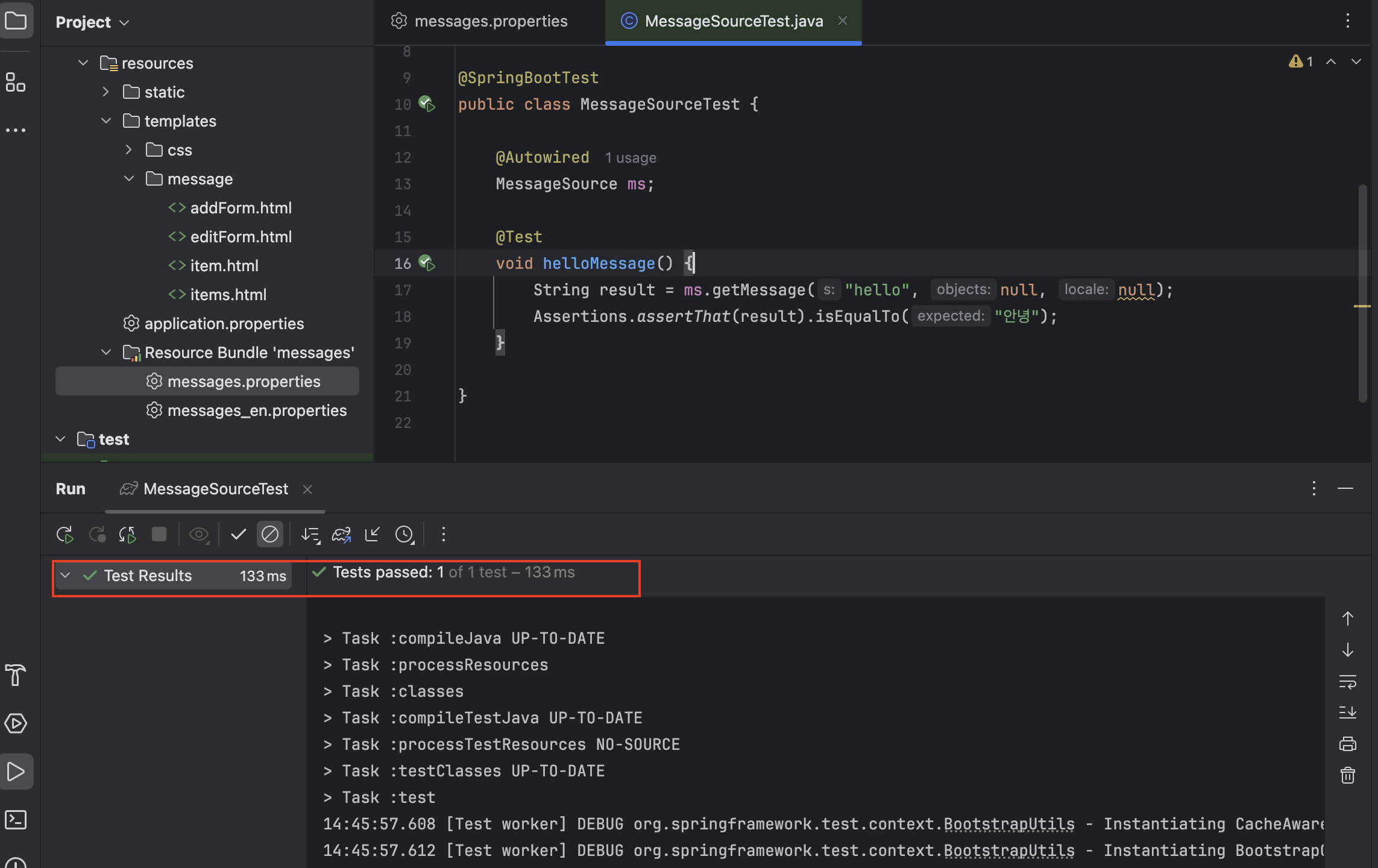Image resolution: width=1378 pixels, height=868 pixels.
Task: Select the MessageSourceTest run tab
Action: tap(215, 489)
